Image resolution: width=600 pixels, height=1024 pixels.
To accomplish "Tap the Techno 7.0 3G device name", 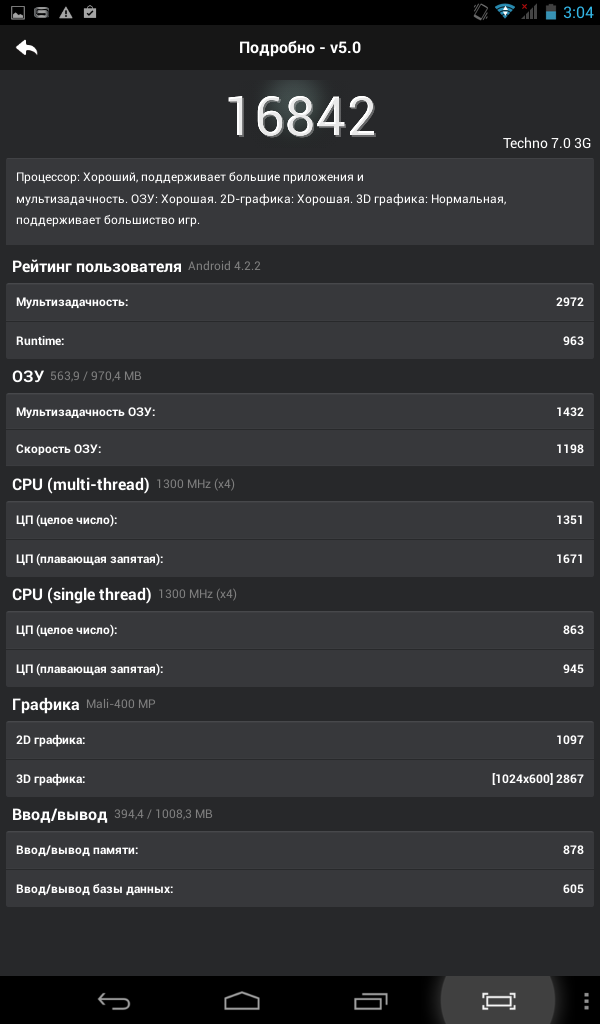I will click(546, 143).
